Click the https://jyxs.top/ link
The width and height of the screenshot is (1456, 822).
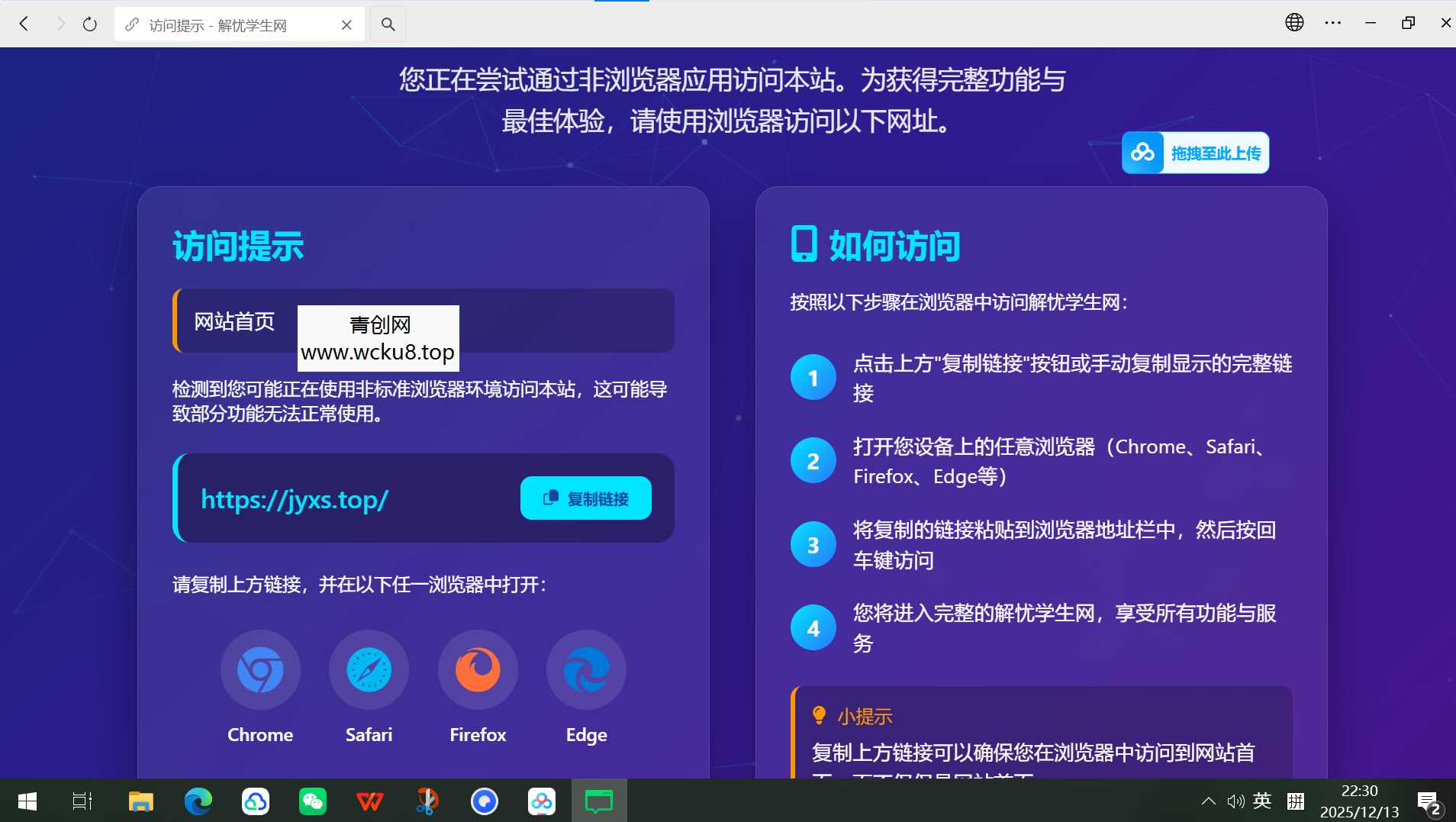295,499
